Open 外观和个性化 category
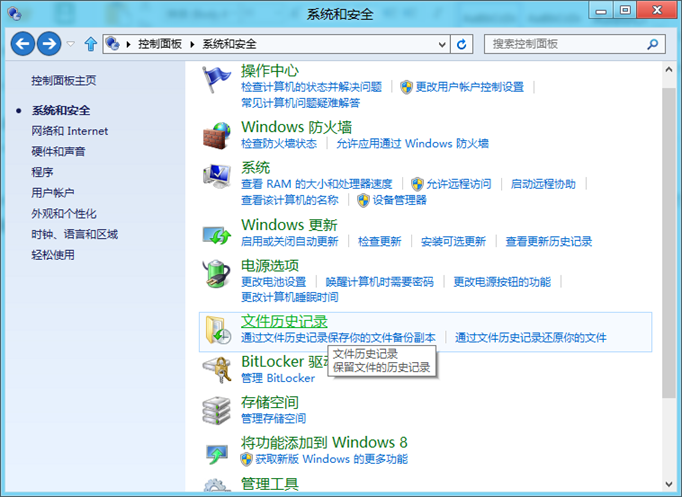This screenshot has height=497, width=682. [x=64, y=213]
